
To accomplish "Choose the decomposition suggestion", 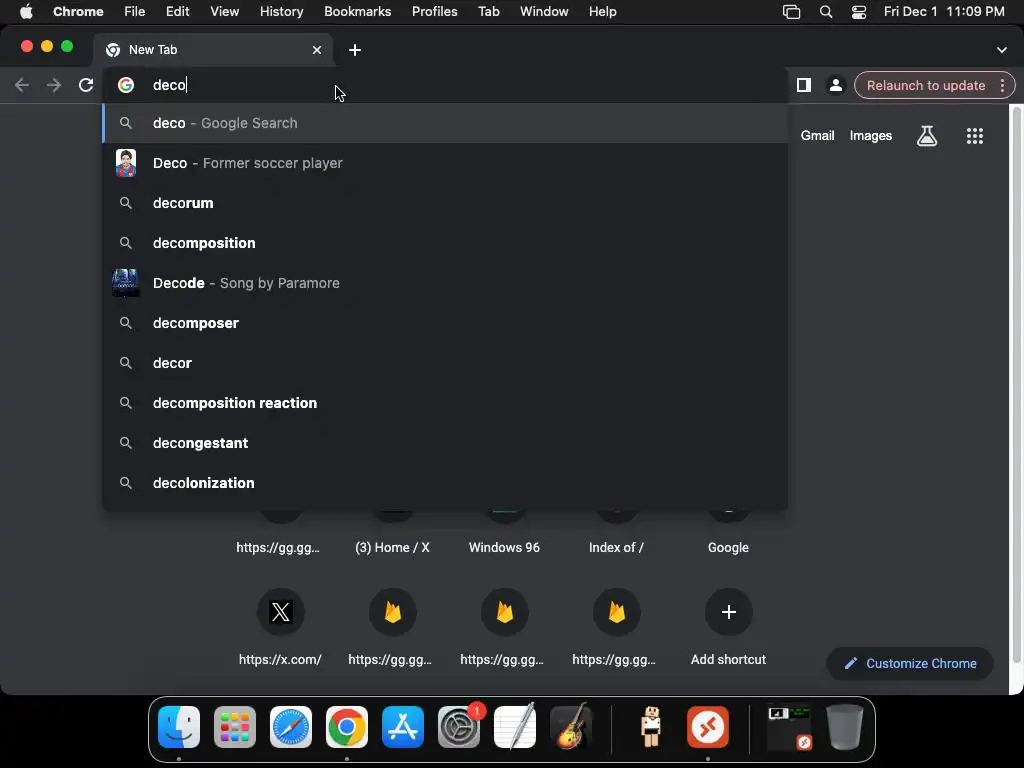I will [x=445, y=243].
